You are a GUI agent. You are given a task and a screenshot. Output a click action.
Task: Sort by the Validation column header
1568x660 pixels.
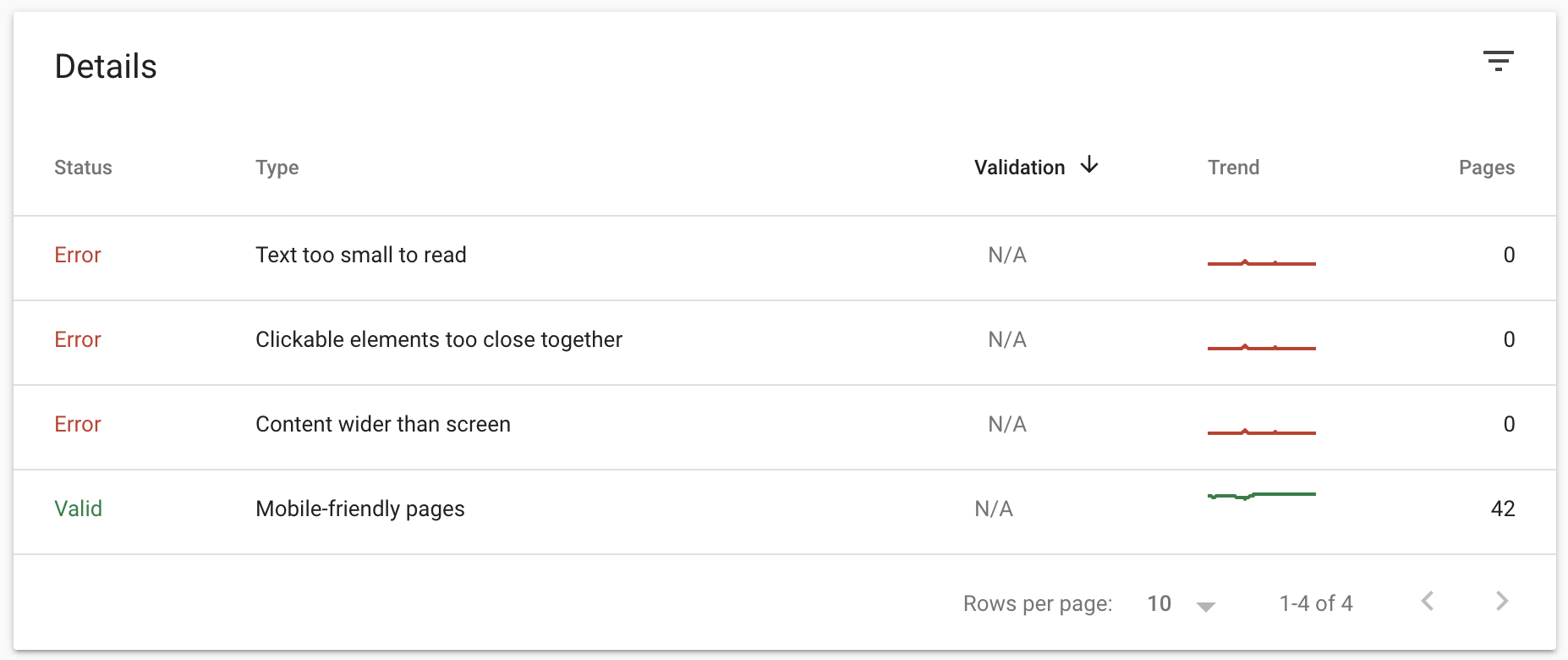tap(1019, 167)
